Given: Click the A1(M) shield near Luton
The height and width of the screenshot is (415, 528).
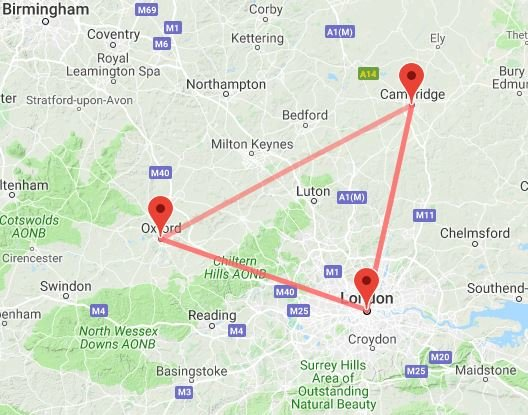Looking at the screenshot, I should 352,197.
